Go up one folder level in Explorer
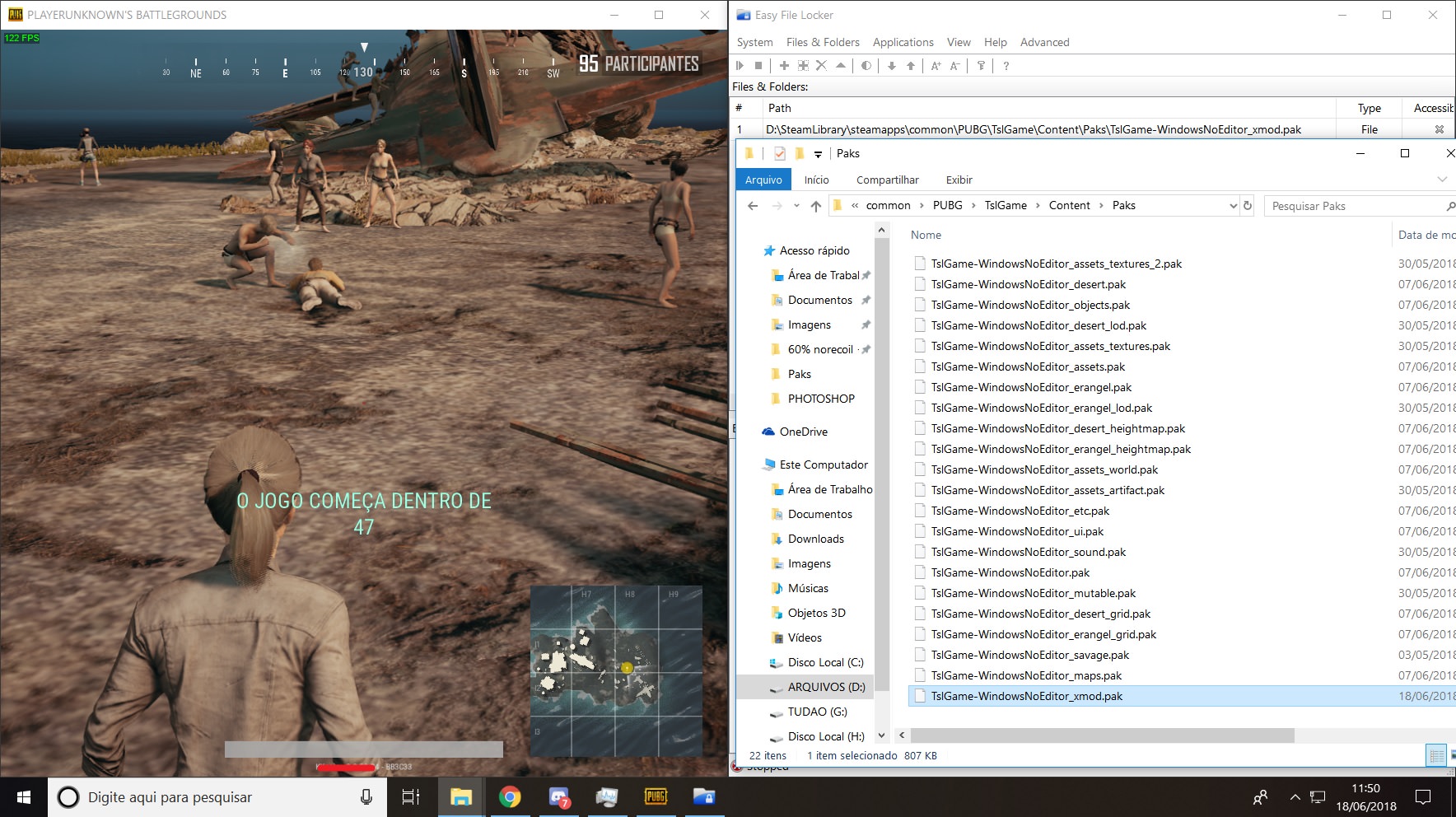This screenshot has width=1456, height=817. 815,206
